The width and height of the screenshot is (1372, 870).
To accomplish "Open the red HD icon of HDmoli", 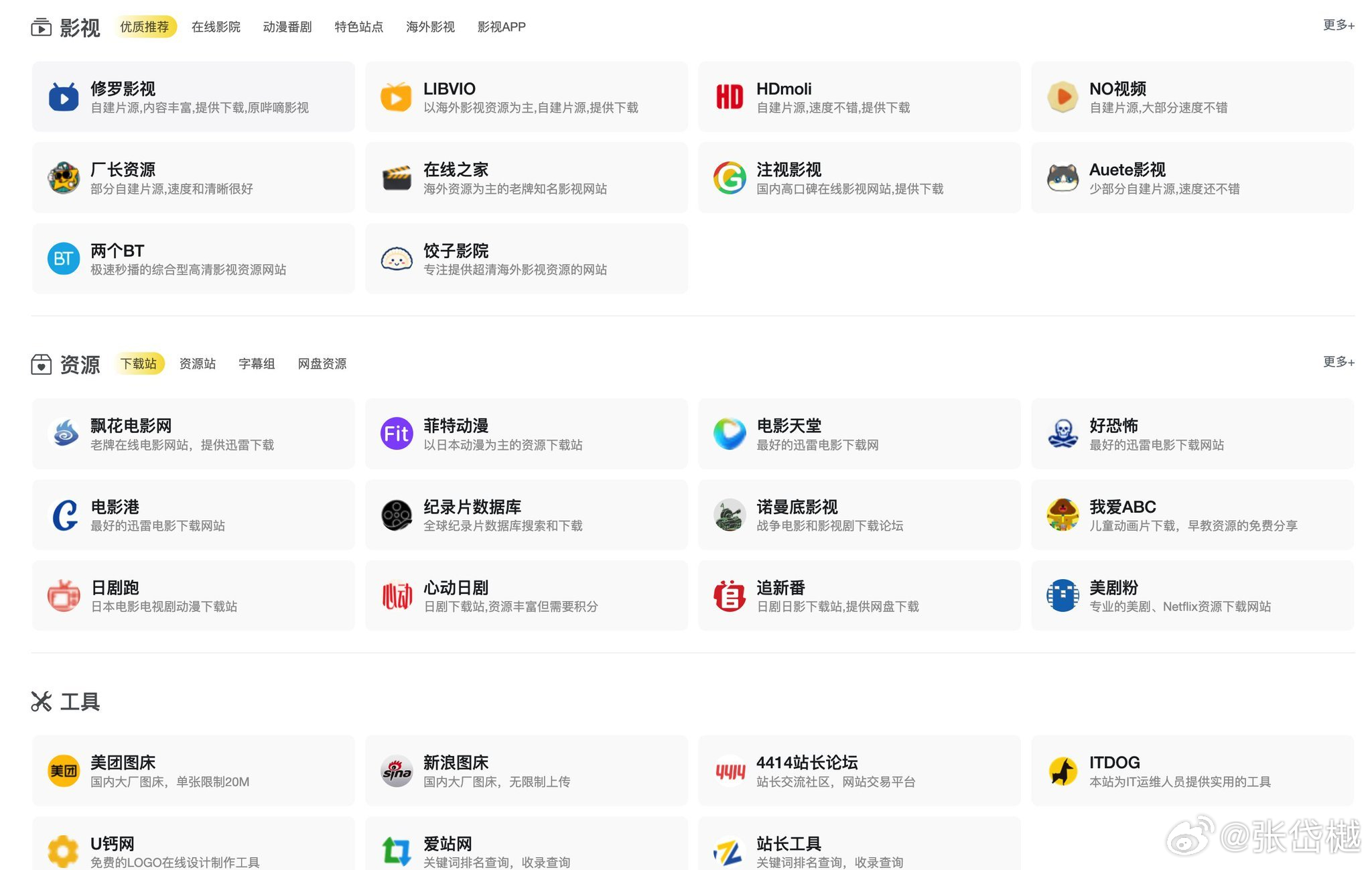I will click(730, 97).
